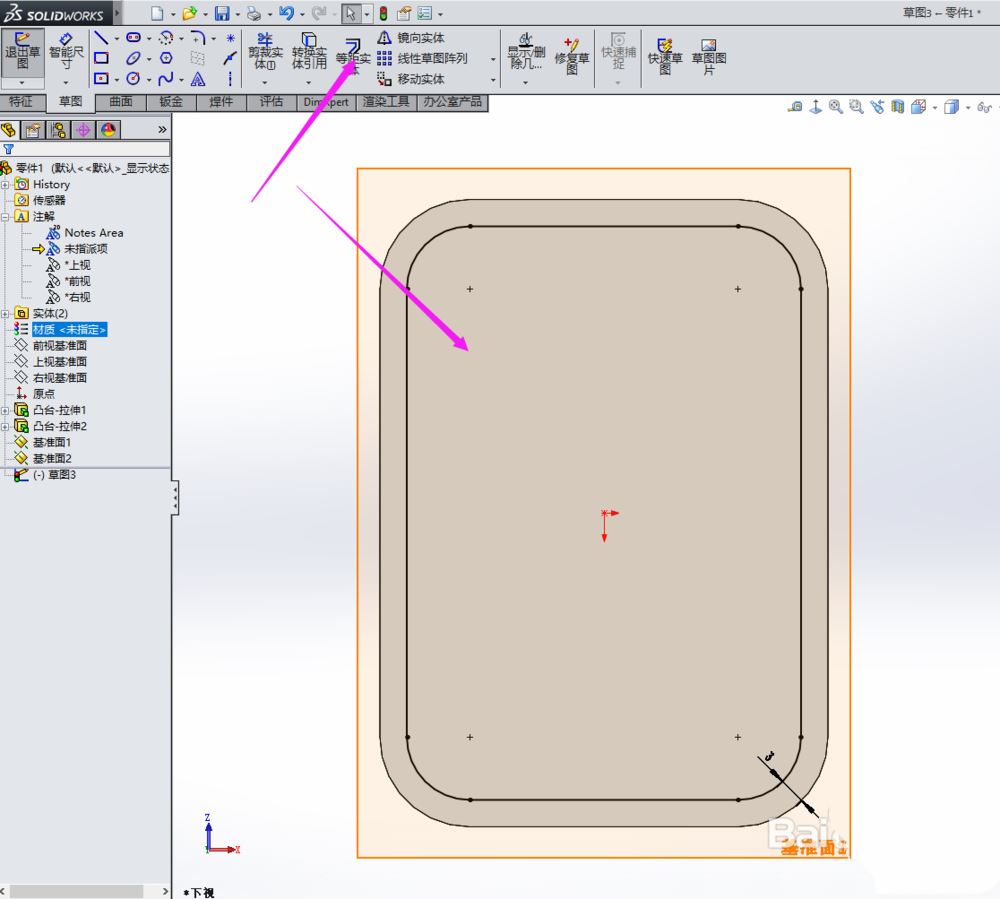Switch to the 钣金 (Sheet Metal) tab
Viewport: 1000px width, 899px height.
coord(171,102)
